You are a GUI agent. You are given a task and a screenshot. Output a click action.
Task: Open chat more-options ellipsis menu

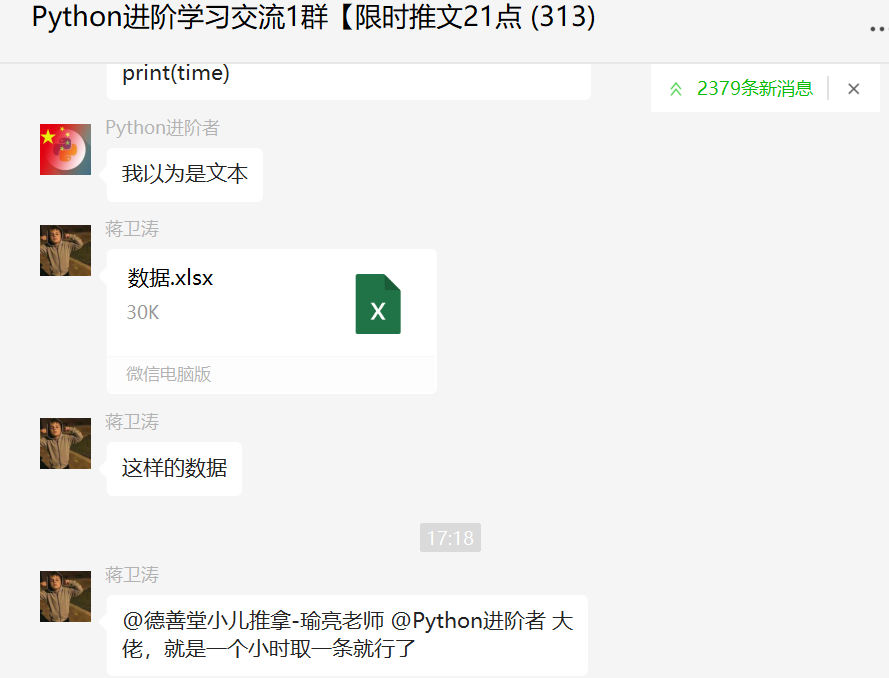tap(878, 29)
